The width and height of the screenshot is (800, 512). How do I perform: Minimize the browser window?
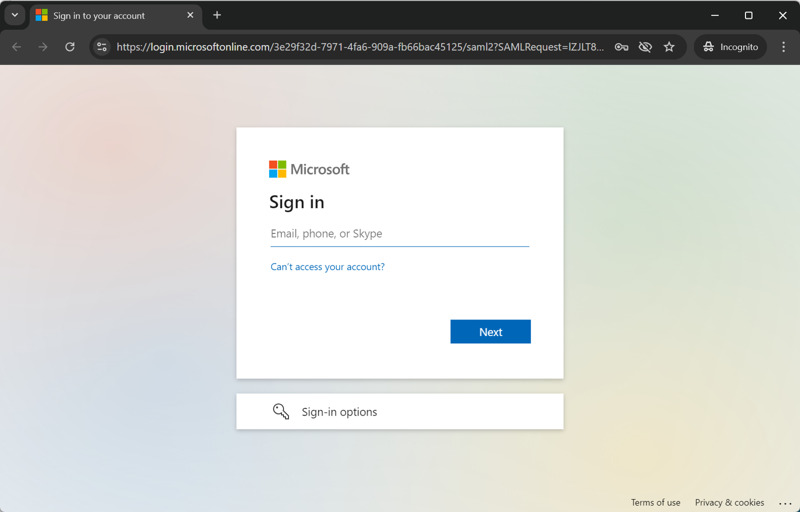click(715, 15)
